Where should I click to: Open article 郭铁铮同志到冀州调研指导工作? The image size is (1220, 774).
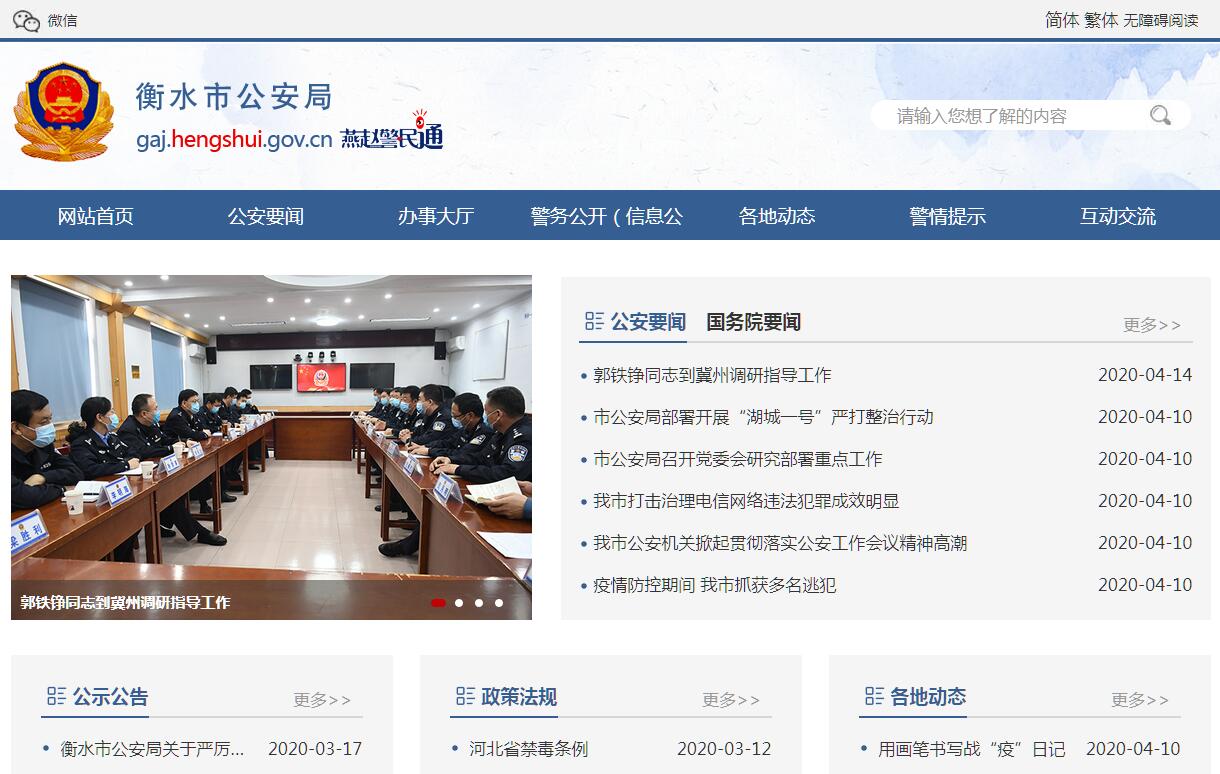pos(712,375)
